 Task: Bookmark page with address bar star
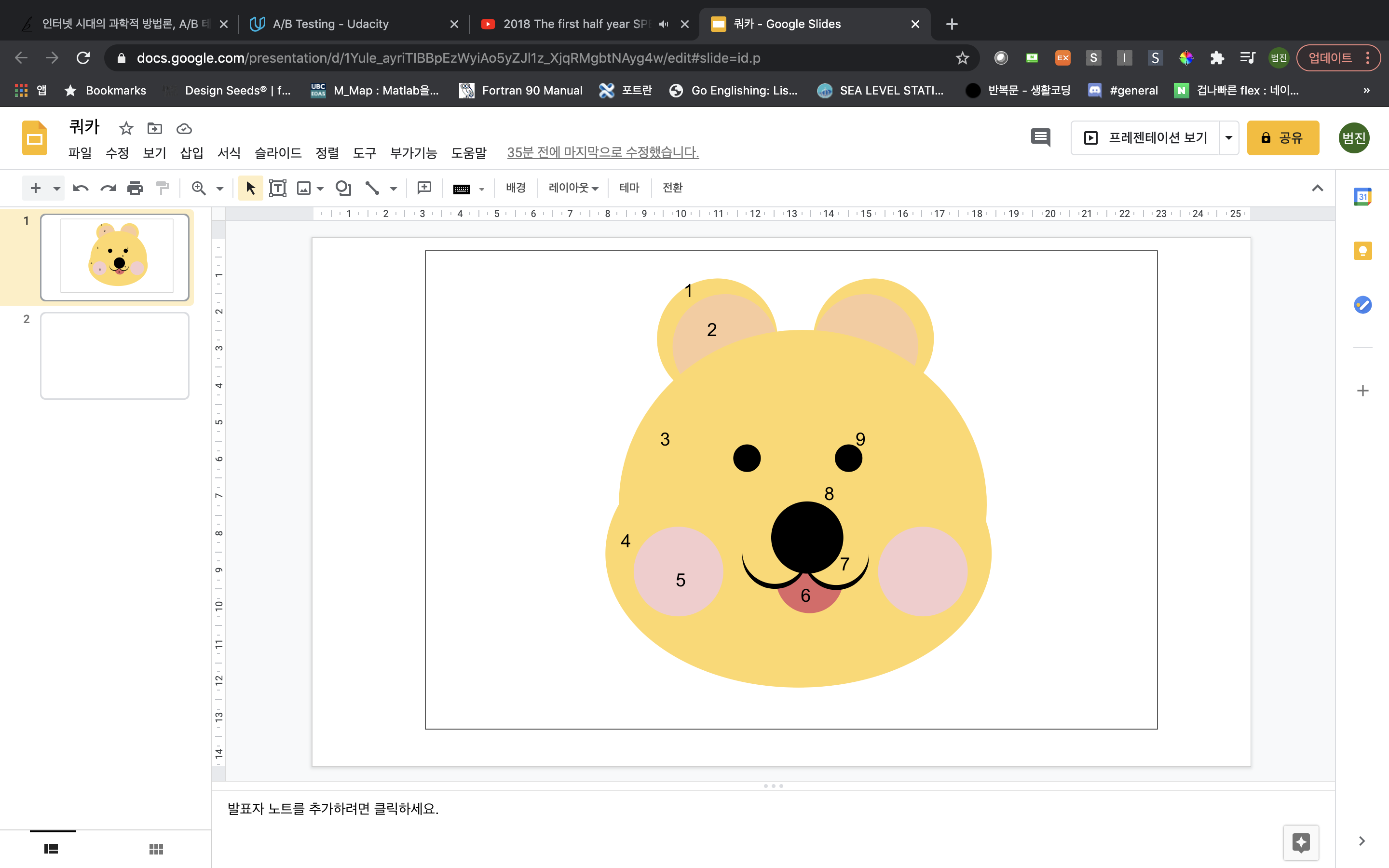pos(963,58)
